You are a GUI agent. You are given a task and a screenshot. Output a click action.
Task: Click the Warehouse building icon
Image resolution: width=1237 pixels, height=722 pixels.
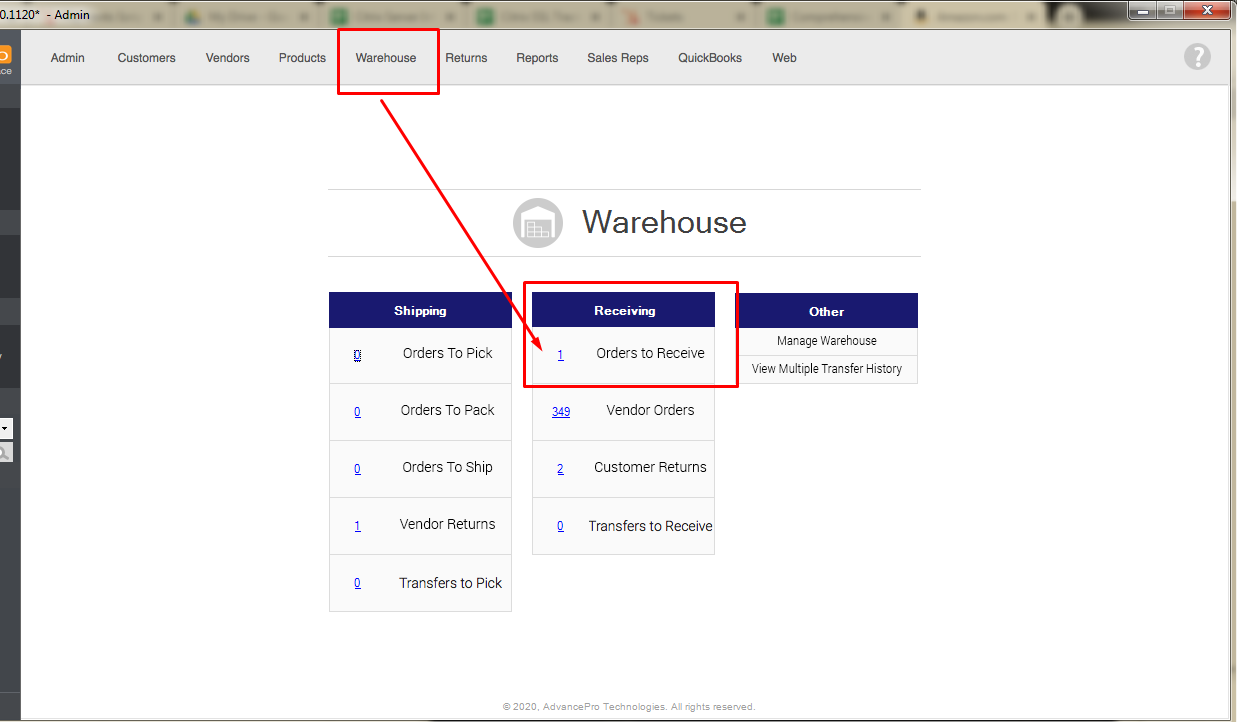pos(538,223)
